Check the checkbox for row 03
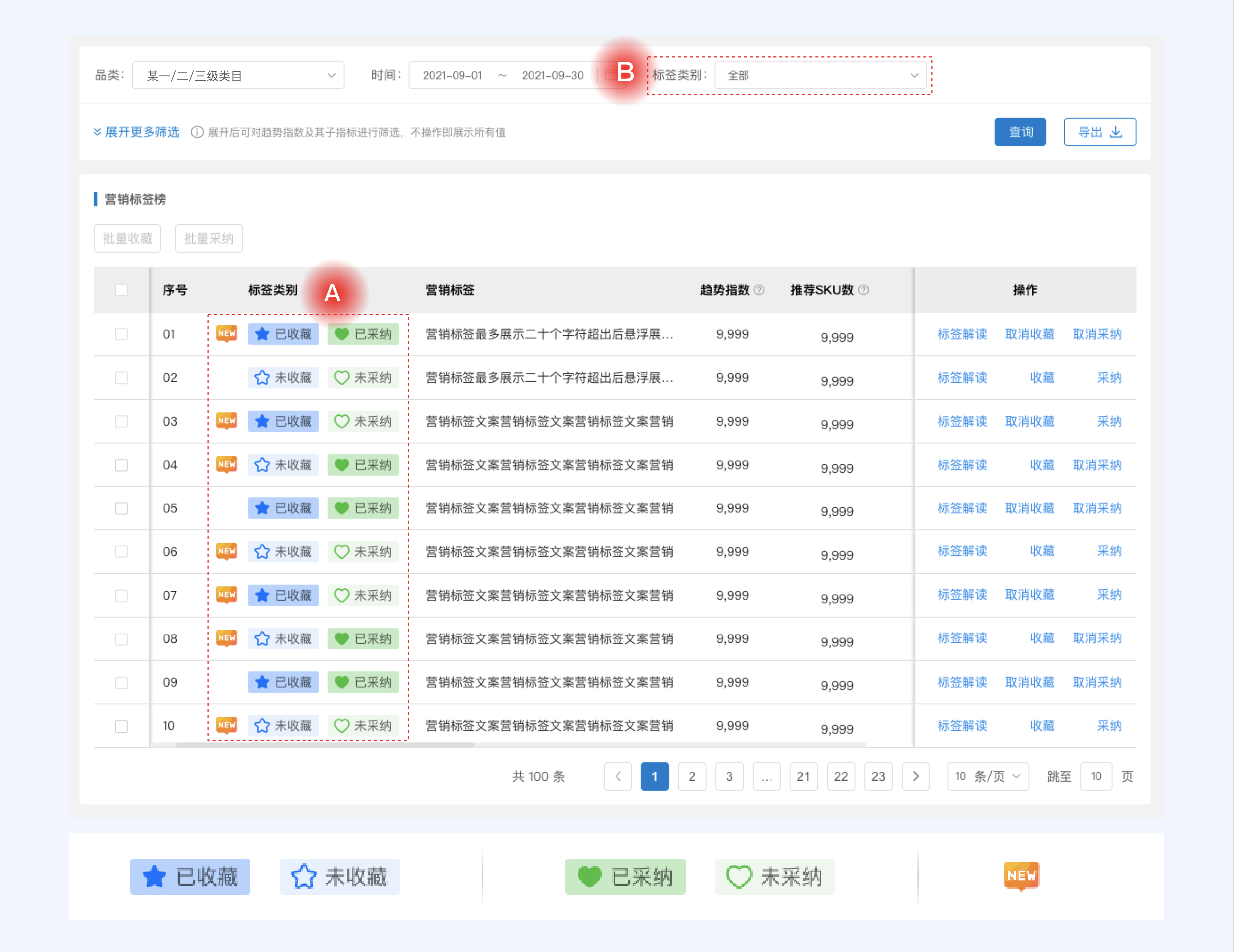Image resolution: width=1234 pixels, height=952 pixels. pos(121,421)
